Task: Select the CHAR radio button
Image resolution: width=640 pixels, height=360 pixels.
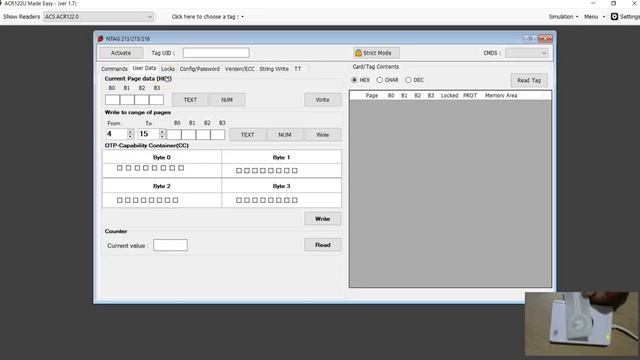Action: point(380,80)
